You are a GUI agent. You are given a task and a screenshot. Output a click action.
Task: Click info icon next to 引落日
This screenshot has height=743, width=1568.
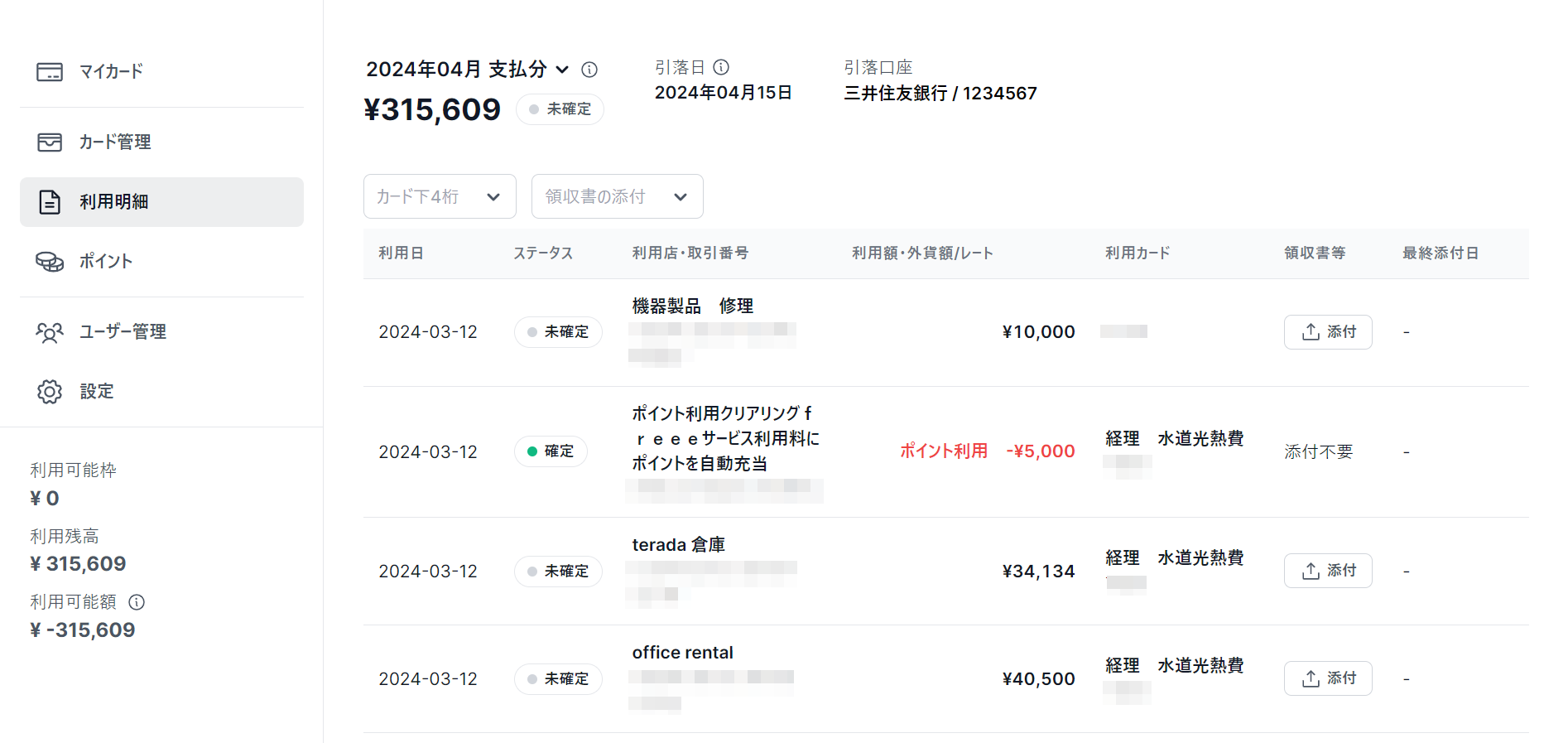tap(721, 67)
